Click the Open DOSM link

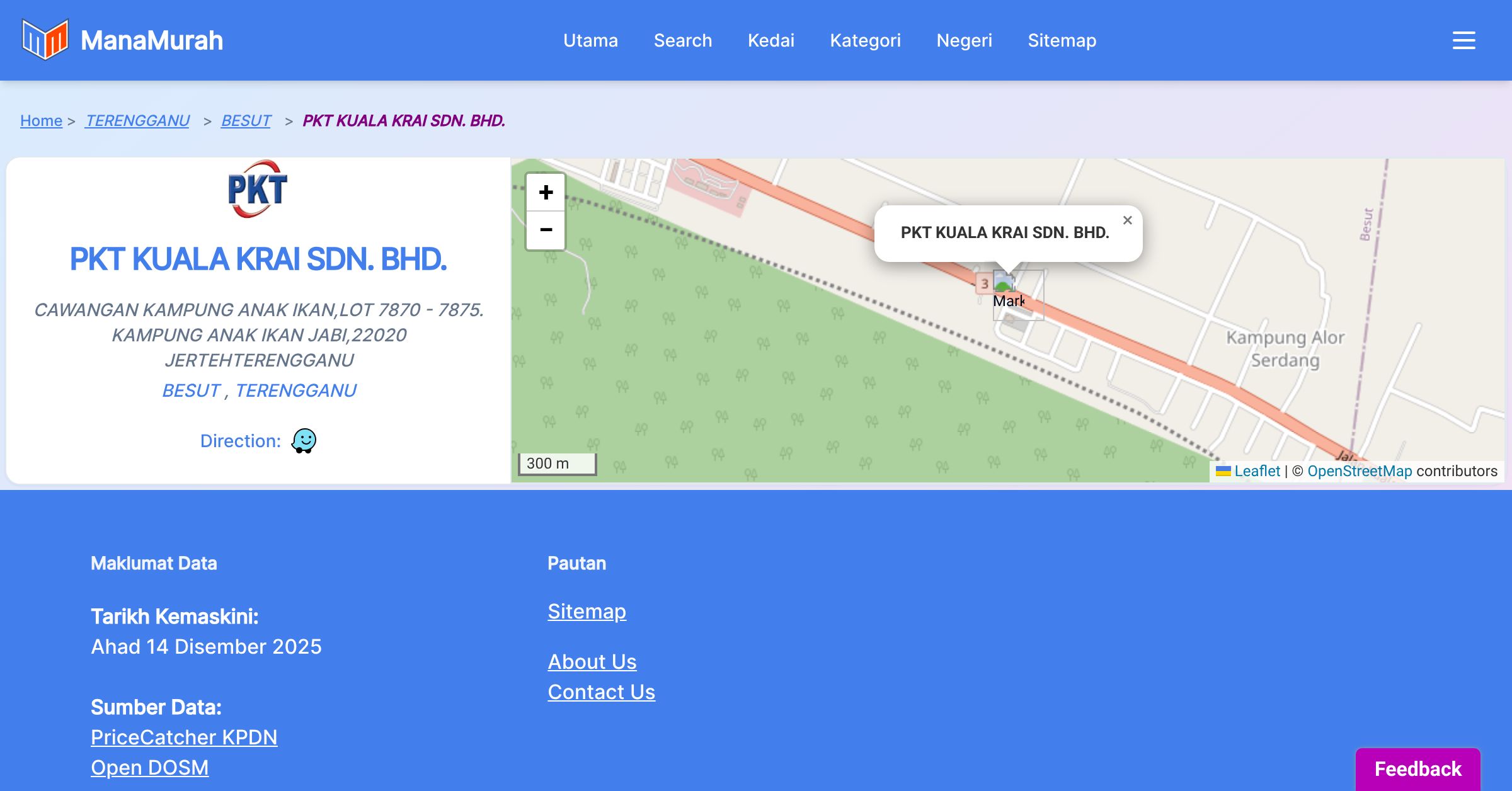tap(149, 767)
